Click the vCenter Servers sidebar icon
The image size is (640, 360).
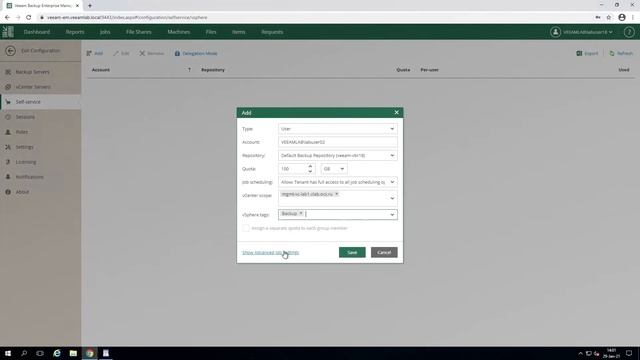(x=8, y=87)
